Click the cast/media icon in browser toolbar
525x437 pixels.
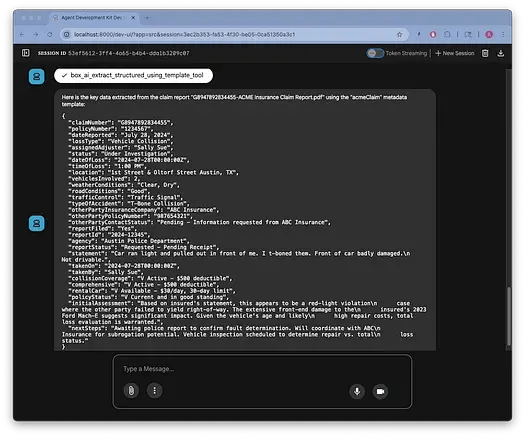click(x=468, y=34)
